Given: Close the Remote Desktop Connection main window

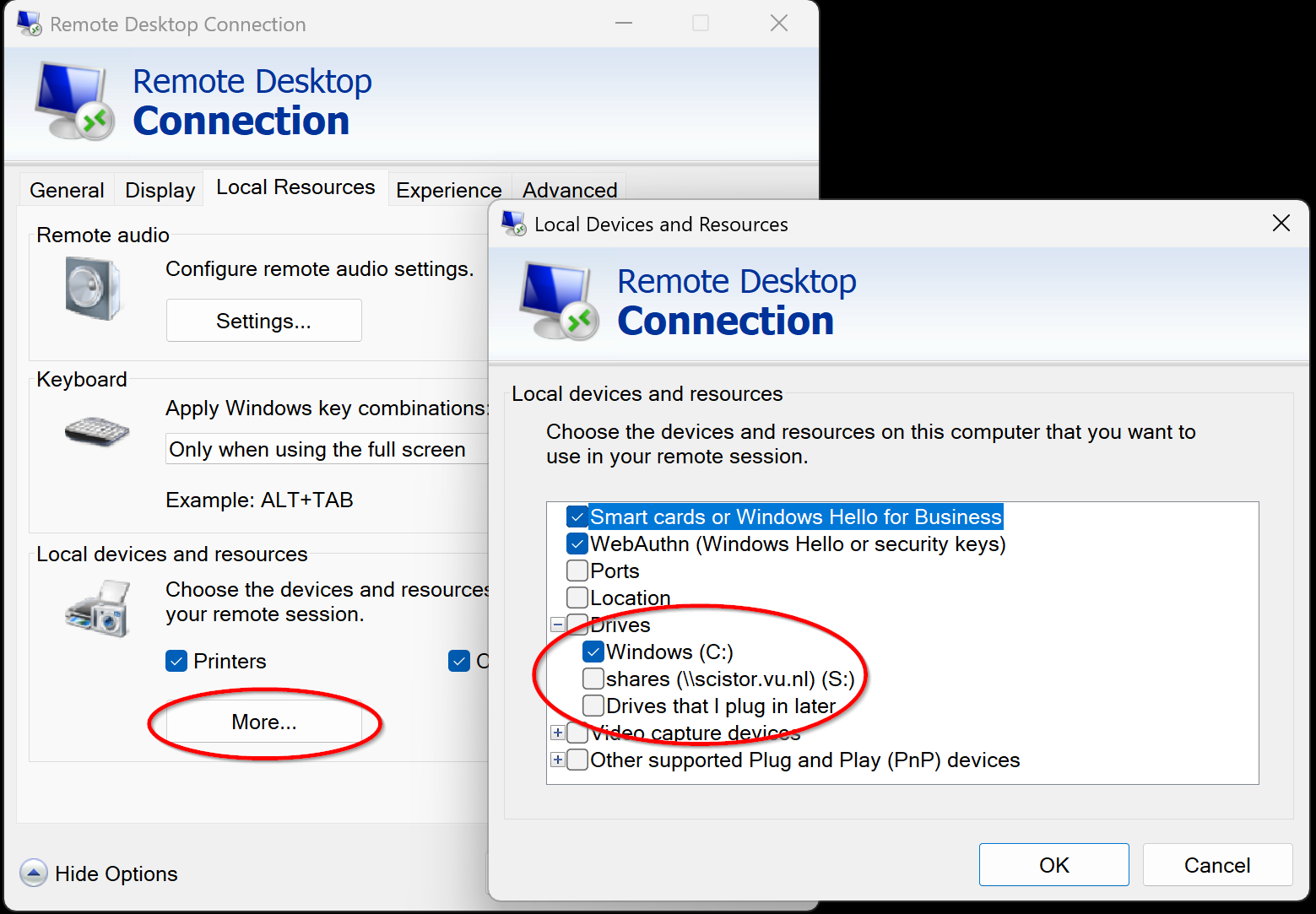Looking at the screenshot, I should tap(779, 23).
